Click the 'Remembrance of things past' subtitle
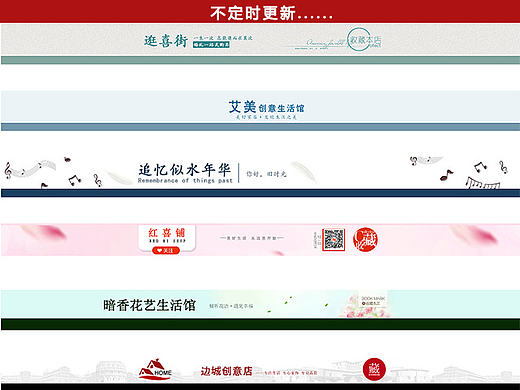 [x=185, y=180]
